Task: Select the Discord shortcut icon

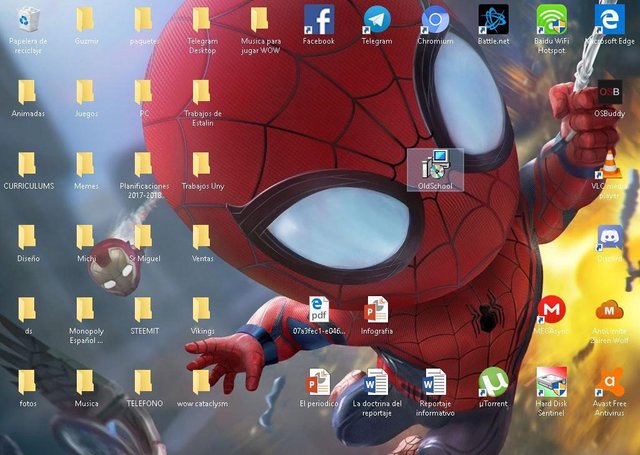Action: point(609,238)
